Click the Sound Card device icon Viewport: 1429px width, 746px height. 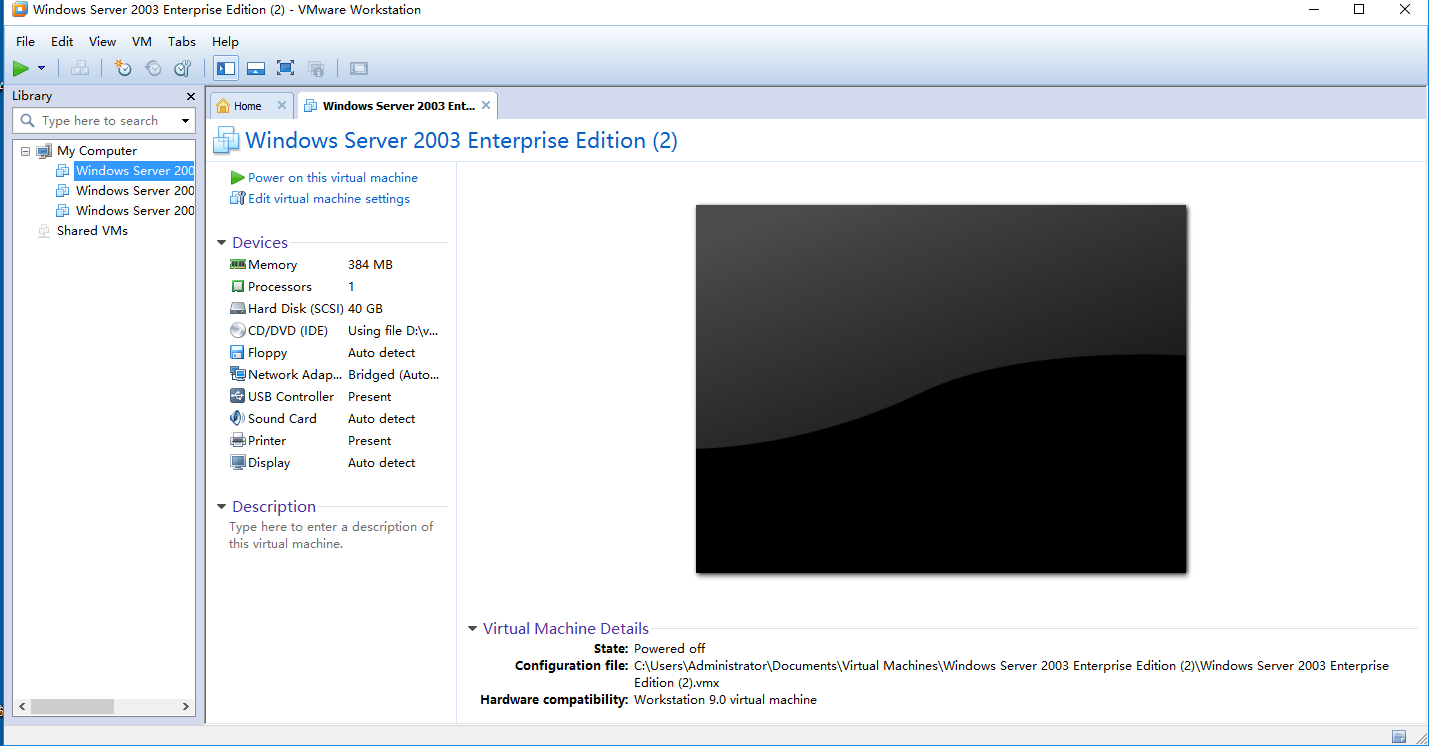point(237,419)
